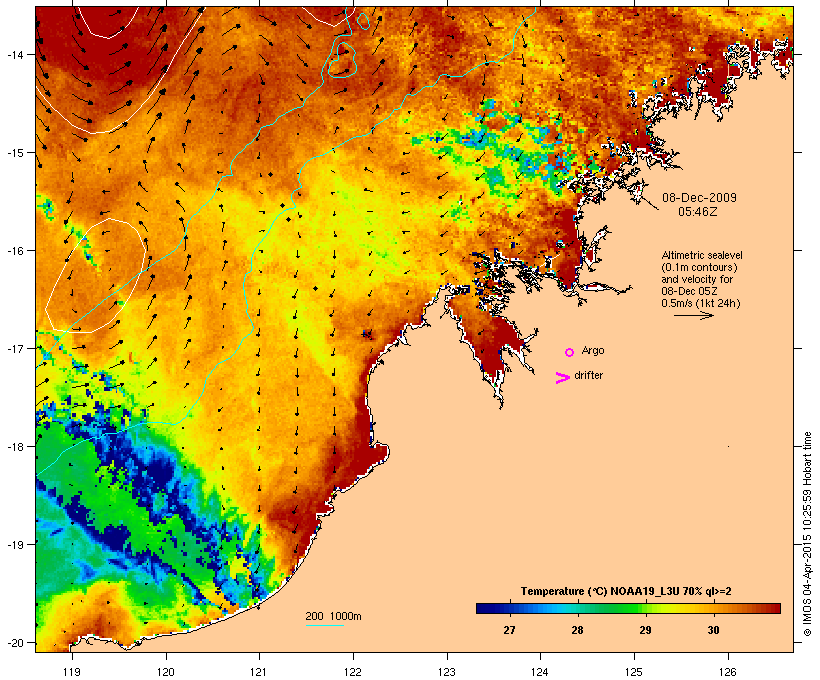The image size is (820, 680).
Task: Click the Temperature NOAA19_L3U colorbar title
Action: (626, 591)
